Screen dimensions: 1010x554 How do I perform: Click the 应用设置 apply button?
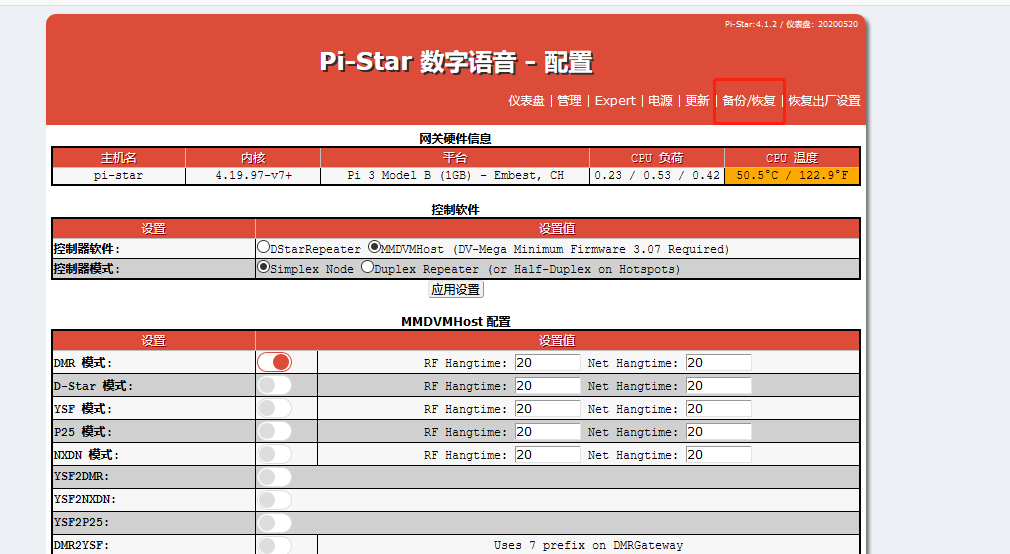pyautogui.click(x=456, y=290)
